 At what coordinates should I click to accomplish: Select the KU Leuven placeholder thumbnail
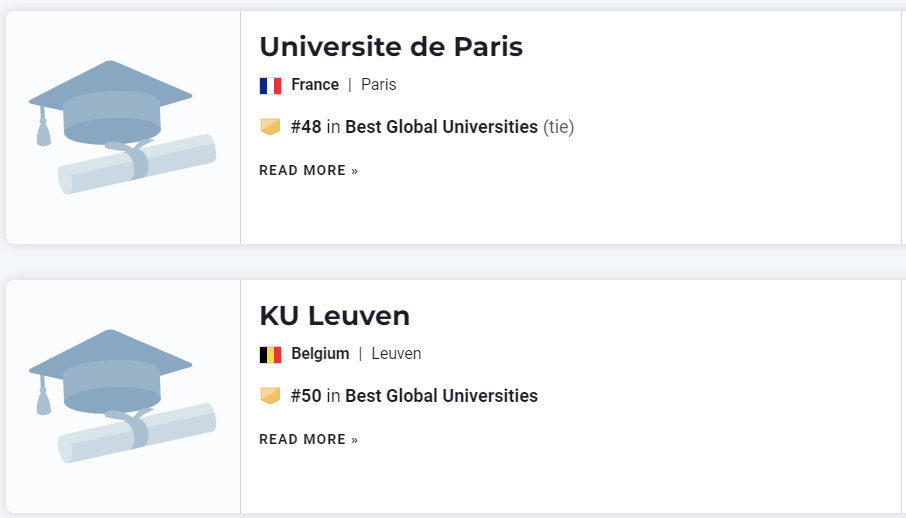(122, 397)
